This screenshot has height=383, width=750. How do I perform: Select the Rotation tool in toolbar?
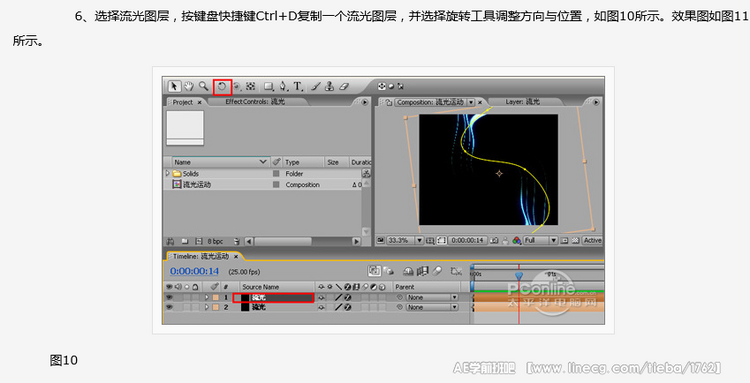pyautogui.click(x=222, y=87)
